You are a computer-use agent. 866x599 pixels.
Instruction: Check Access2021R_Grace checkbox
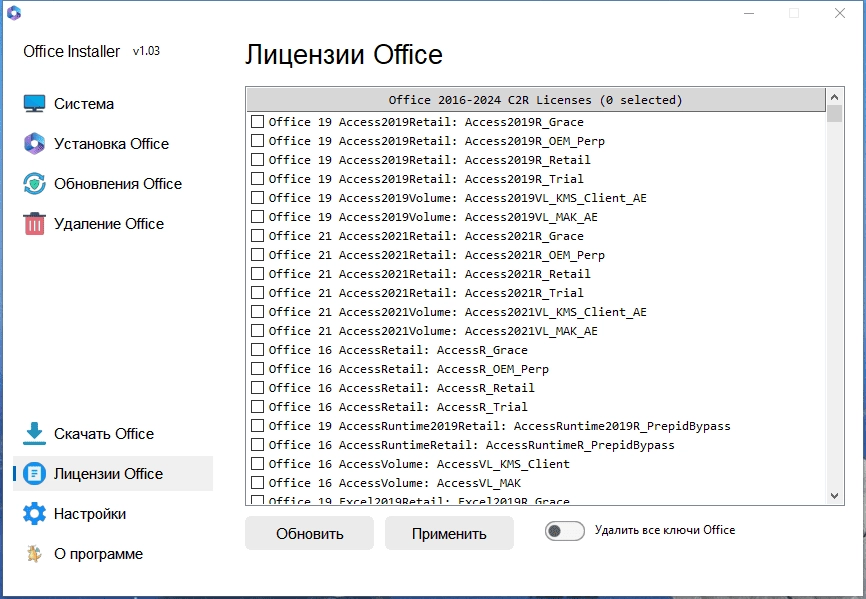[x=257, y=236]
